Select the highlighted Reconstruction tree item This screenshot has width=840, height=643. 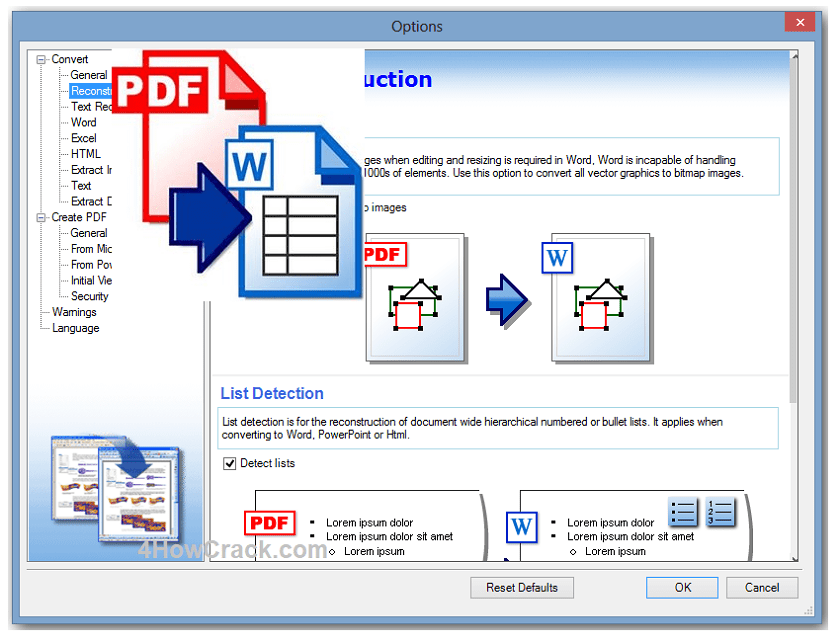point(91,91)
